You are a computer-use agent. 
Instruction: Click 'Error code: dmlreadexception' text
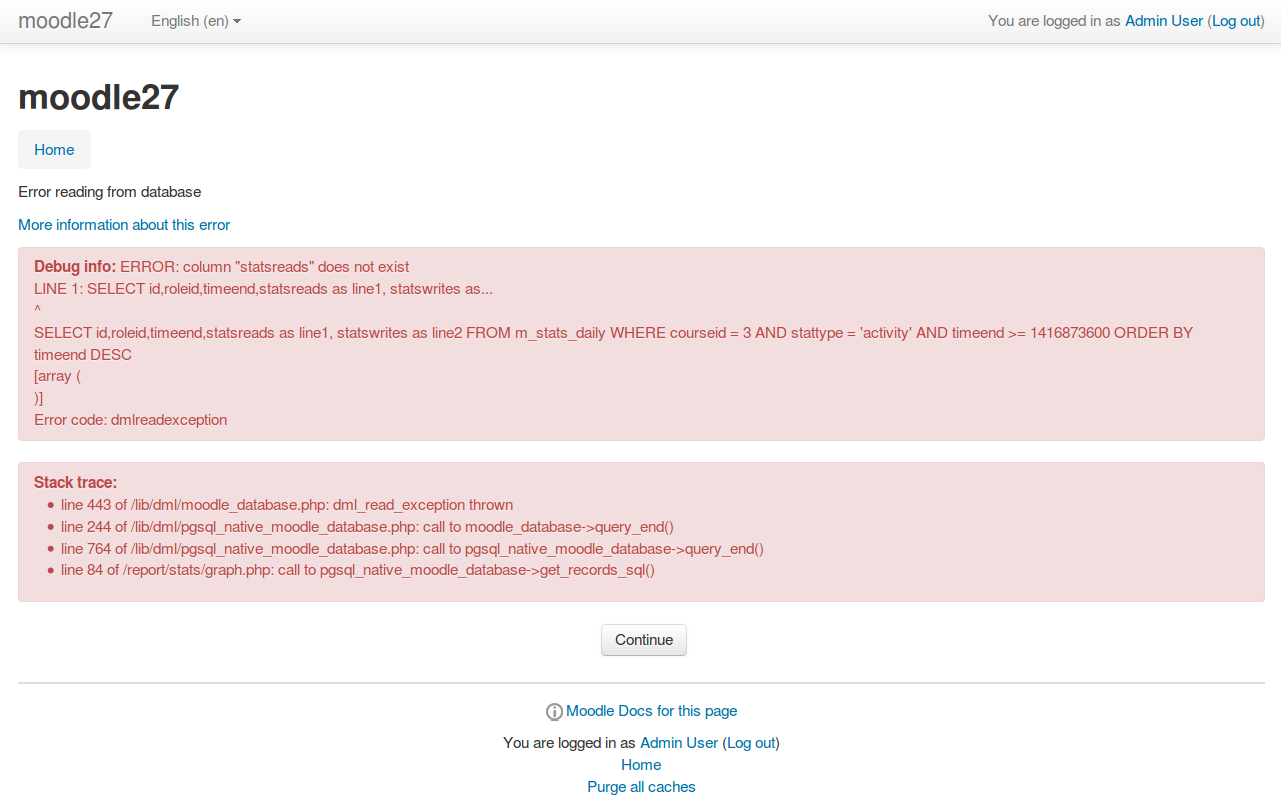pos(131,420)
